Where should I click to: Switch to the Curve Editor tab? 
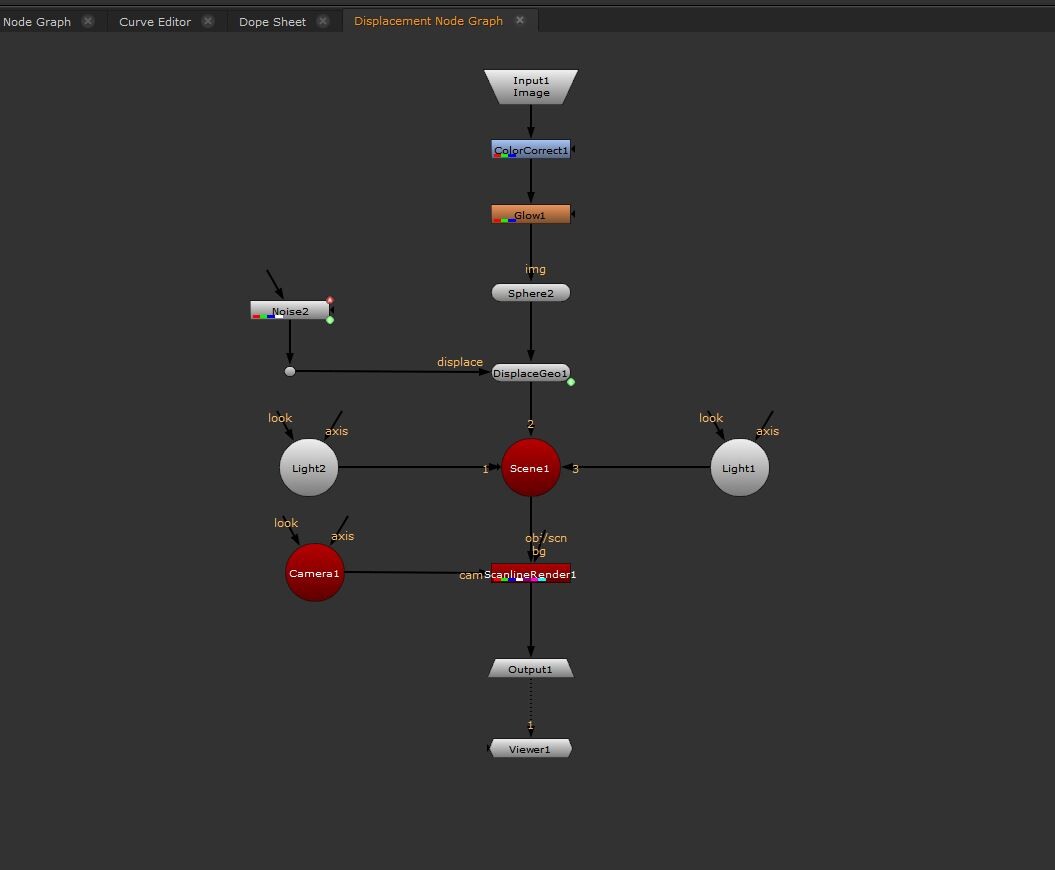(155, 20)
